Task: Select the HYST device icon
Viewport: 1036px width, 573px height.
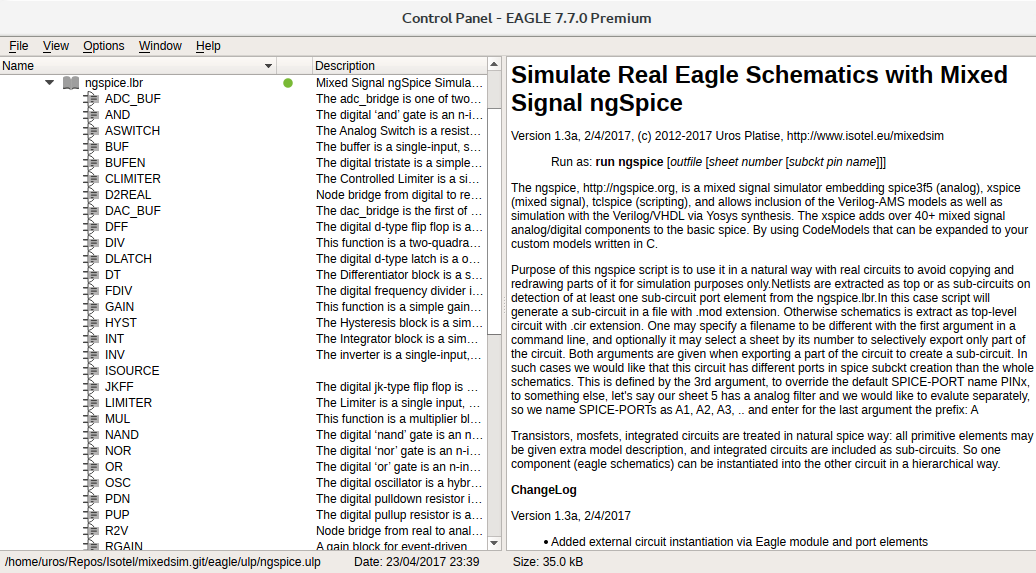Action: point(91,323)
